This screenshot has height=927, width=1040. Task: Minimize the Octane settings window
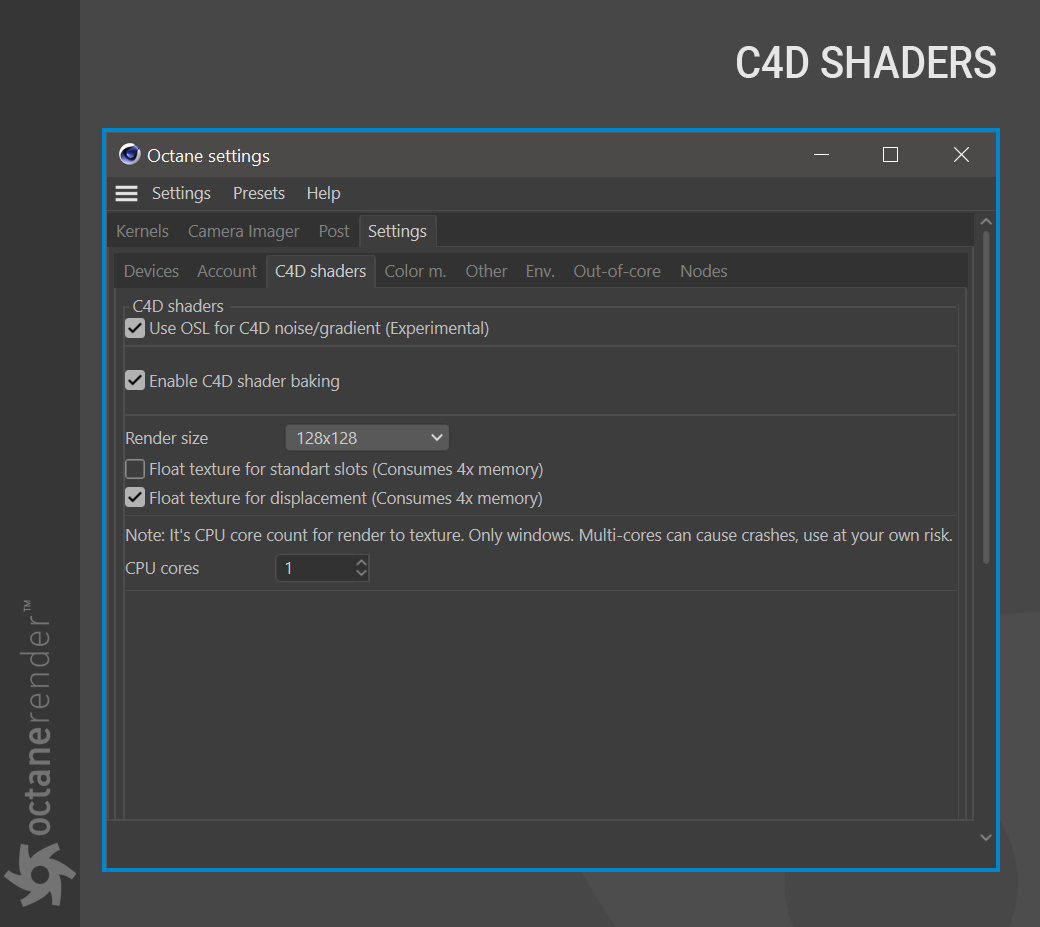(x=821, y=154)
